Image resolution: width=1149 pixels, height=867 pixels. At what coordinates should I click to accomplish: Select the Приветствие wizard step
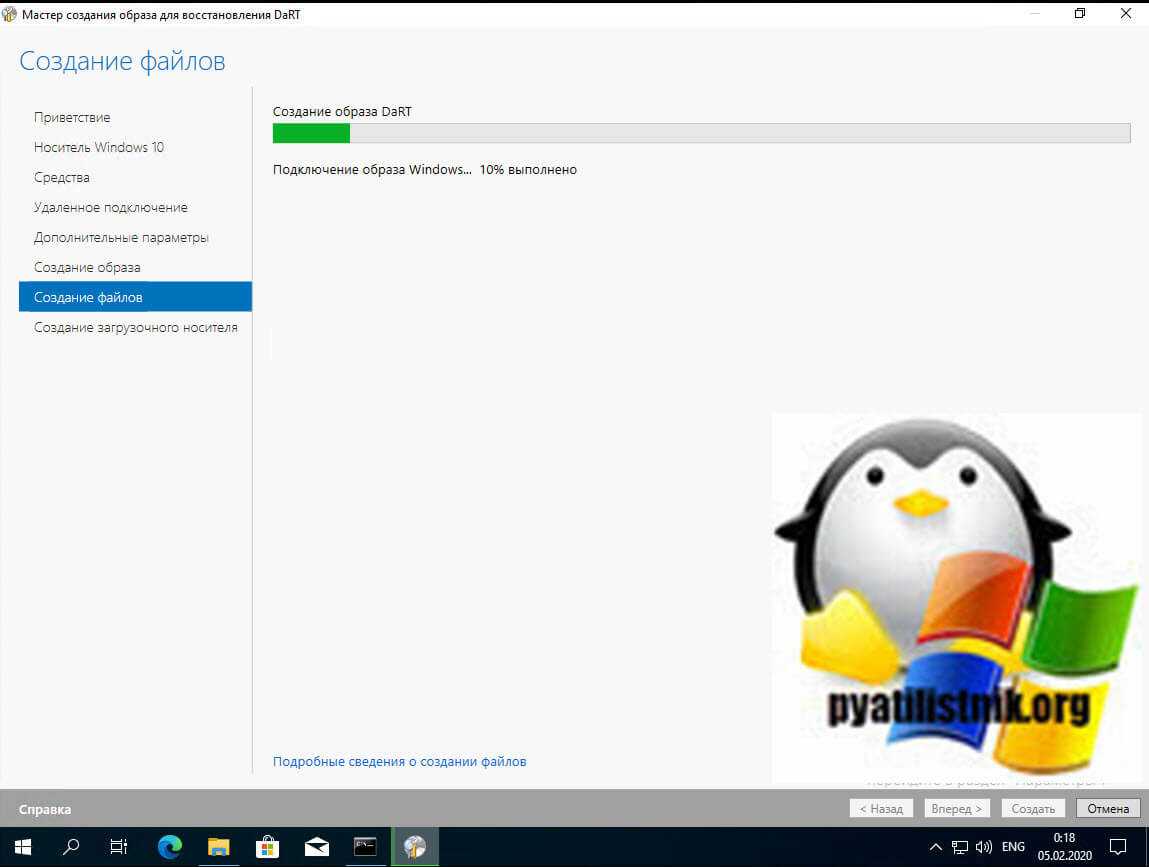pos(72,117)
